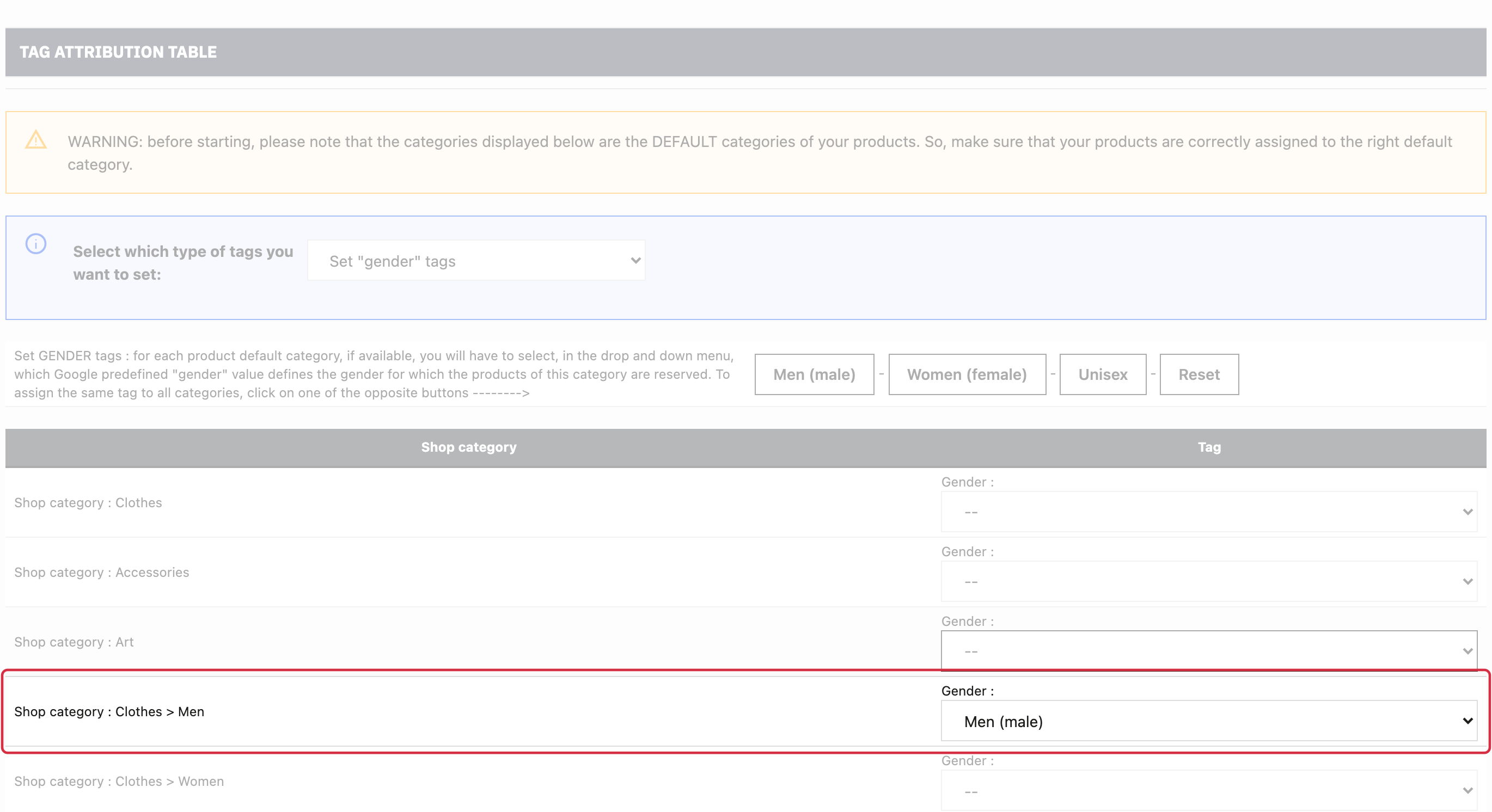Screen dimensions: 1492x812
Task: Click the Shop category : Accessories label
Action: coord(101,573)
